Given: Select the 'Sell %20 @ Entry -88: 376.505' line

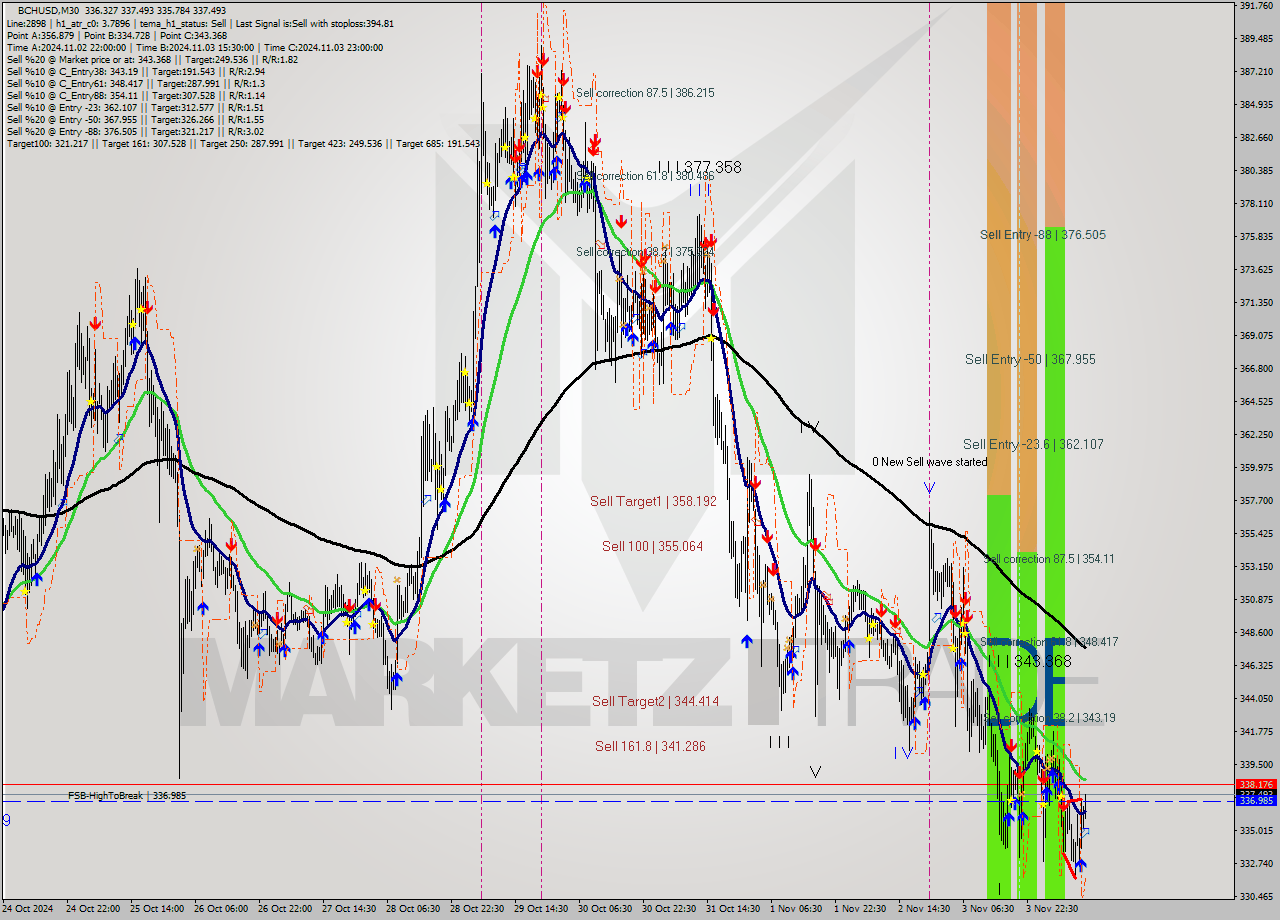Looking at the screenshot, I should click(x=135, y=131).
